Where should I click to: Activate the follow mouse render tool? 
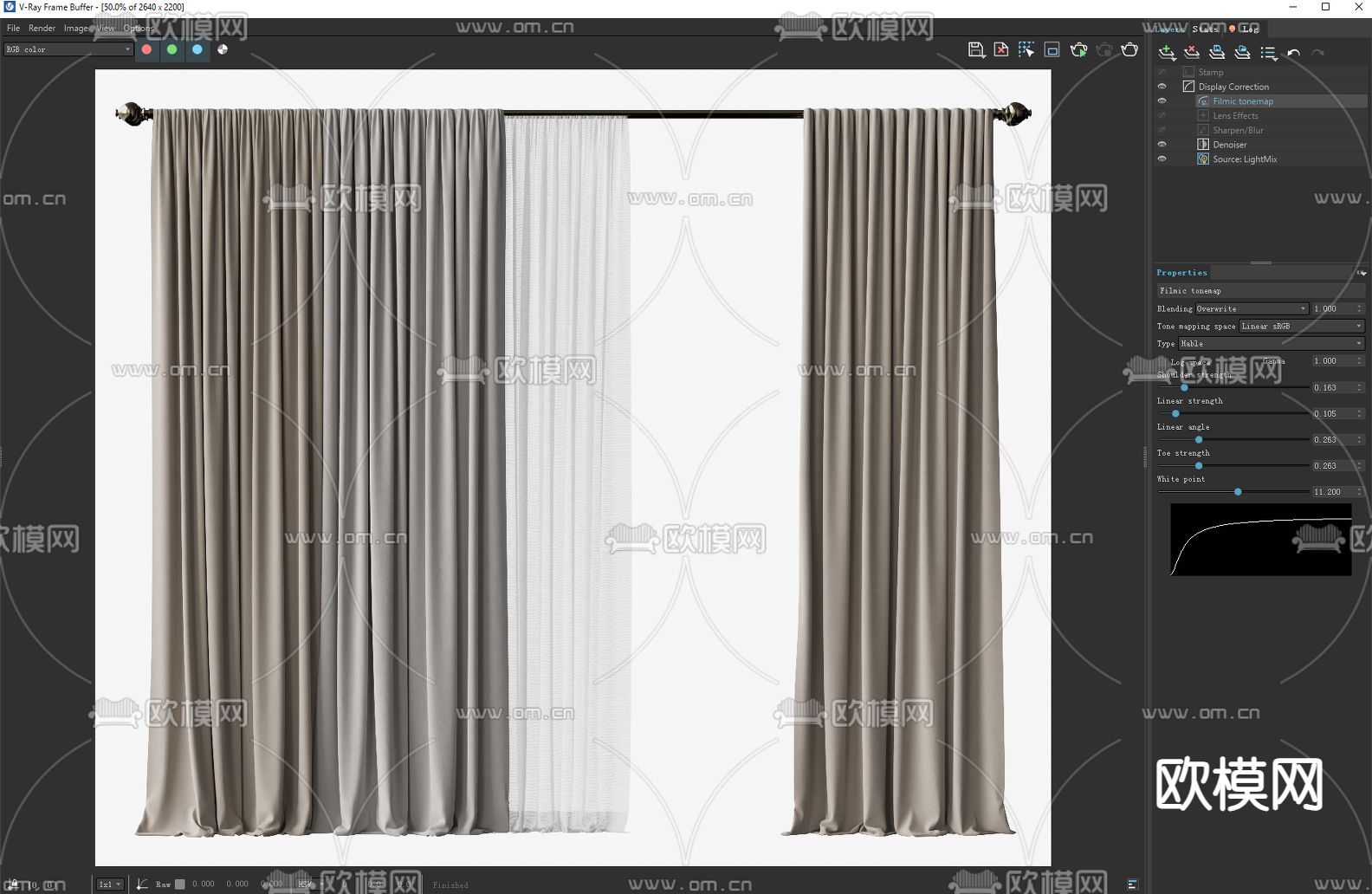coord(1026,49)
